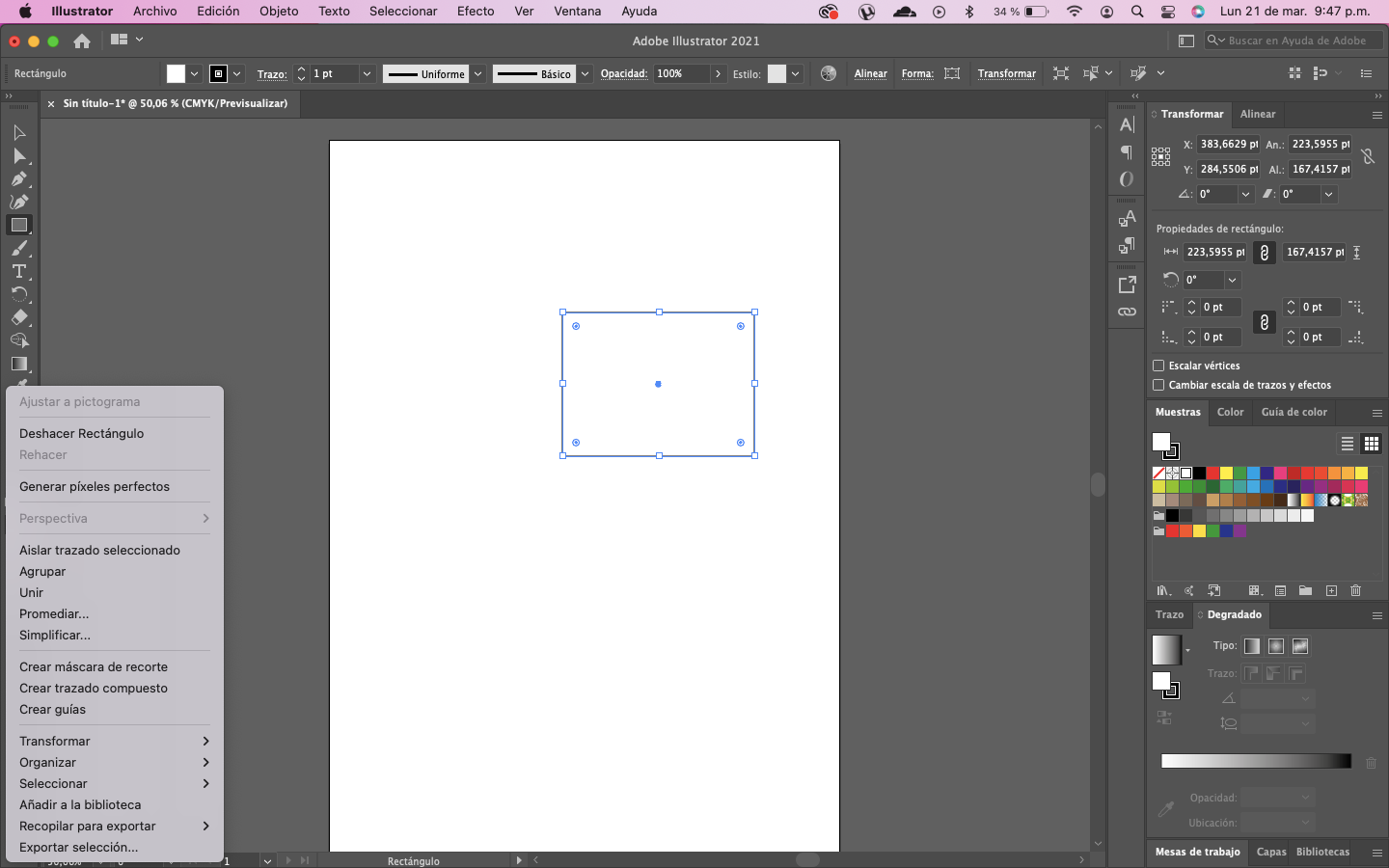Choose Crear máscara de recorte
The width and height of the screenshot is (1389, 868).
(x=94, y=666)
